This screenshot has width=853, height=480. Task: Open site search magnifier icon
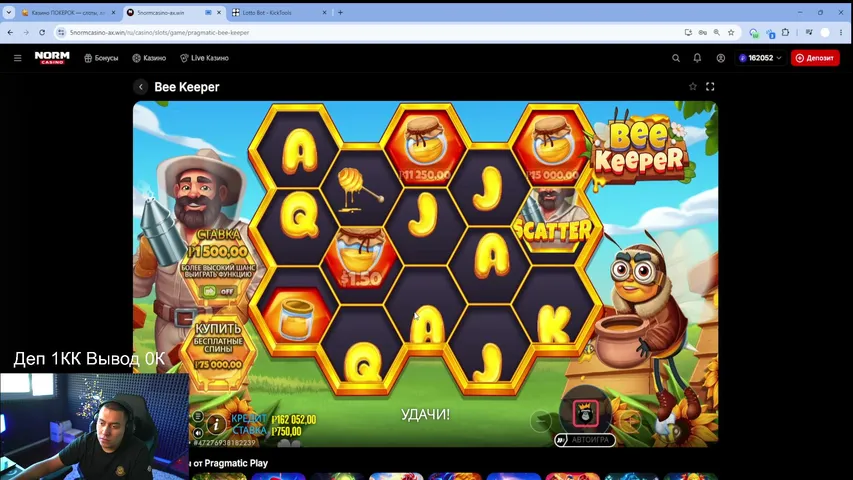tap(676, 58)
